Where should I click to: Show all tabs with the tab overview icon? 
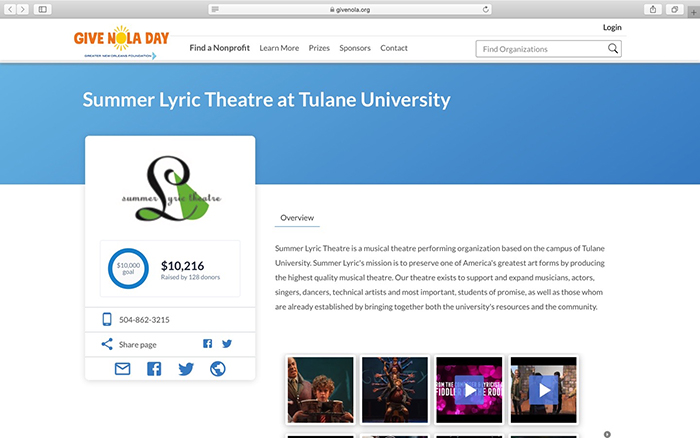[x=675, y=9]
